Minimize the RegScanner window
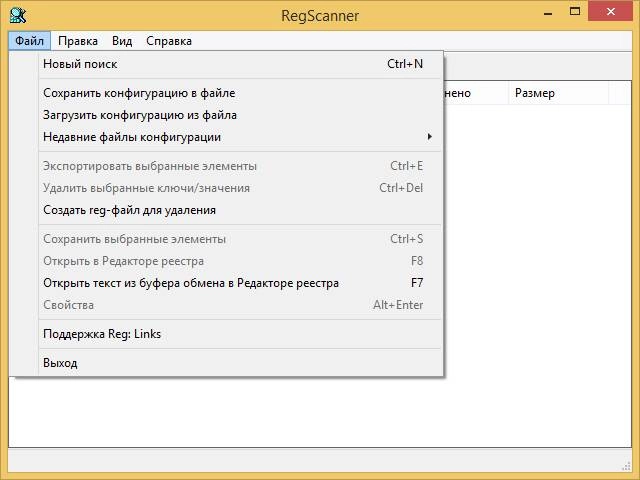640x480 pixels. [548, 13]
